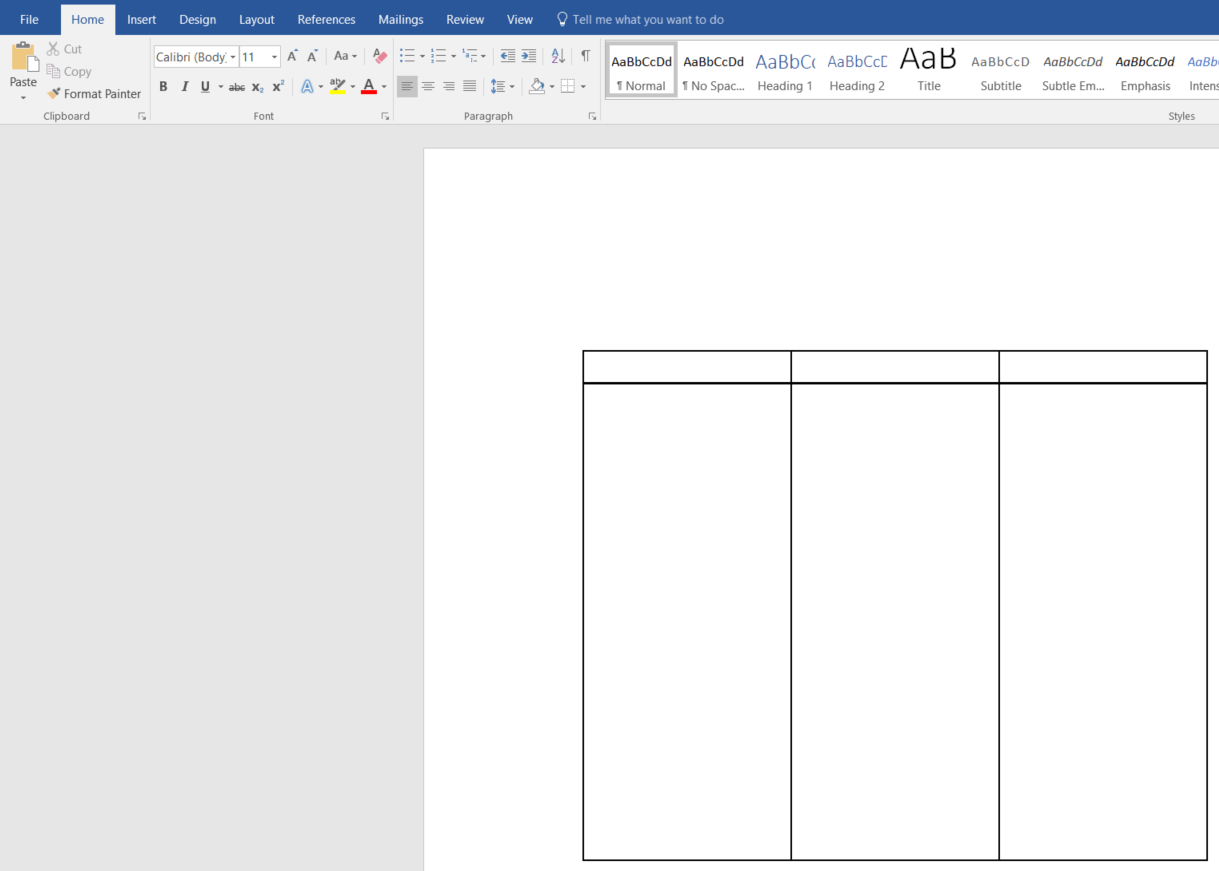
Task: Click the Cut button
Action: (x=65, y=49)
